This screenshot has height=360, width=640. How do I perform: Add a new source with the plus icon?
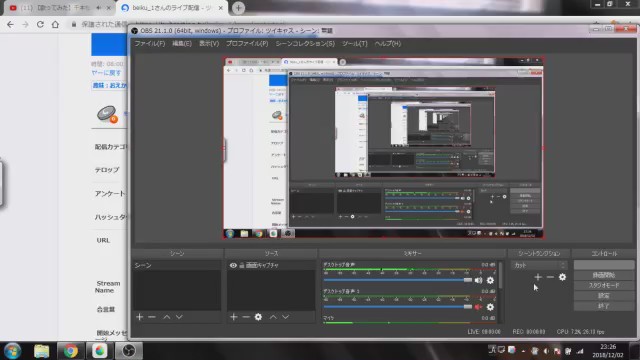233,317
